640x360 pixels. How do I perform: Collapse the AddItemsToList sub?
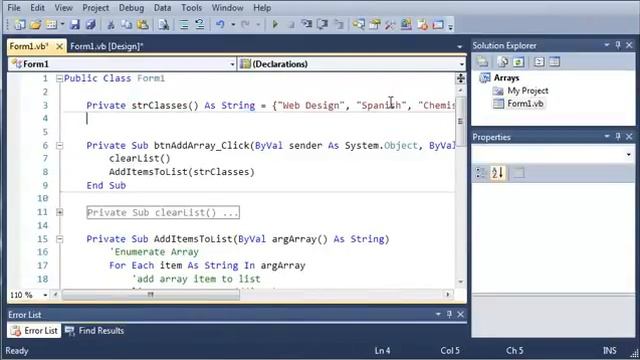[x=60, y=239]
